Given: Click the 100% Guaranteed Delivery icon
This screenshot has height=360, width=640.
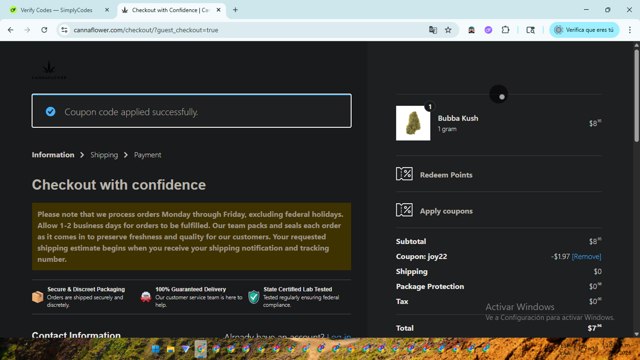Looking at the screenshot, I should [x=146, y=297].
